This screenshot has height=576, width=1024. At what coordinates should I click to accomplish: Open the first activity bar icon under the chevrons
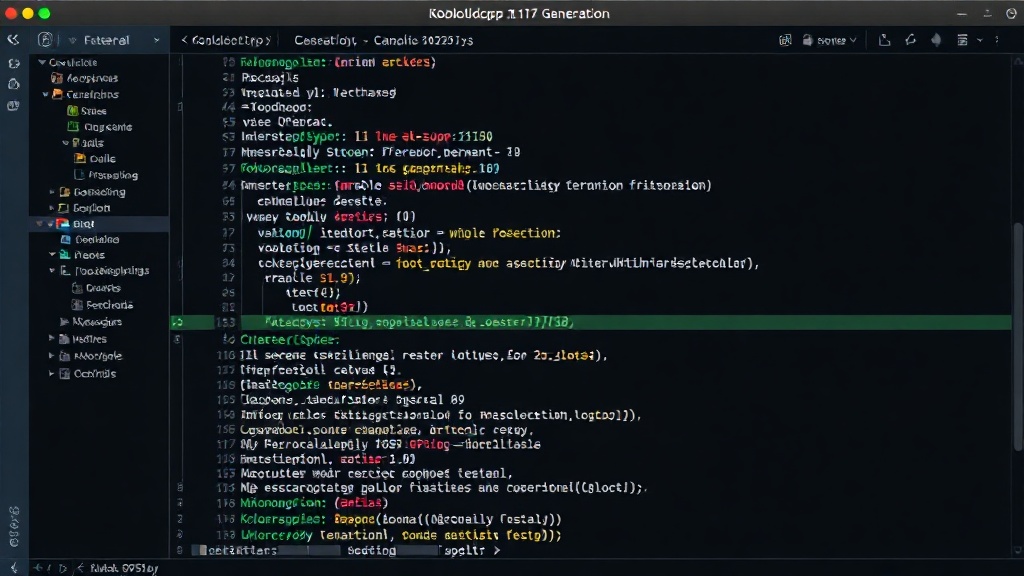pos(13,63)
